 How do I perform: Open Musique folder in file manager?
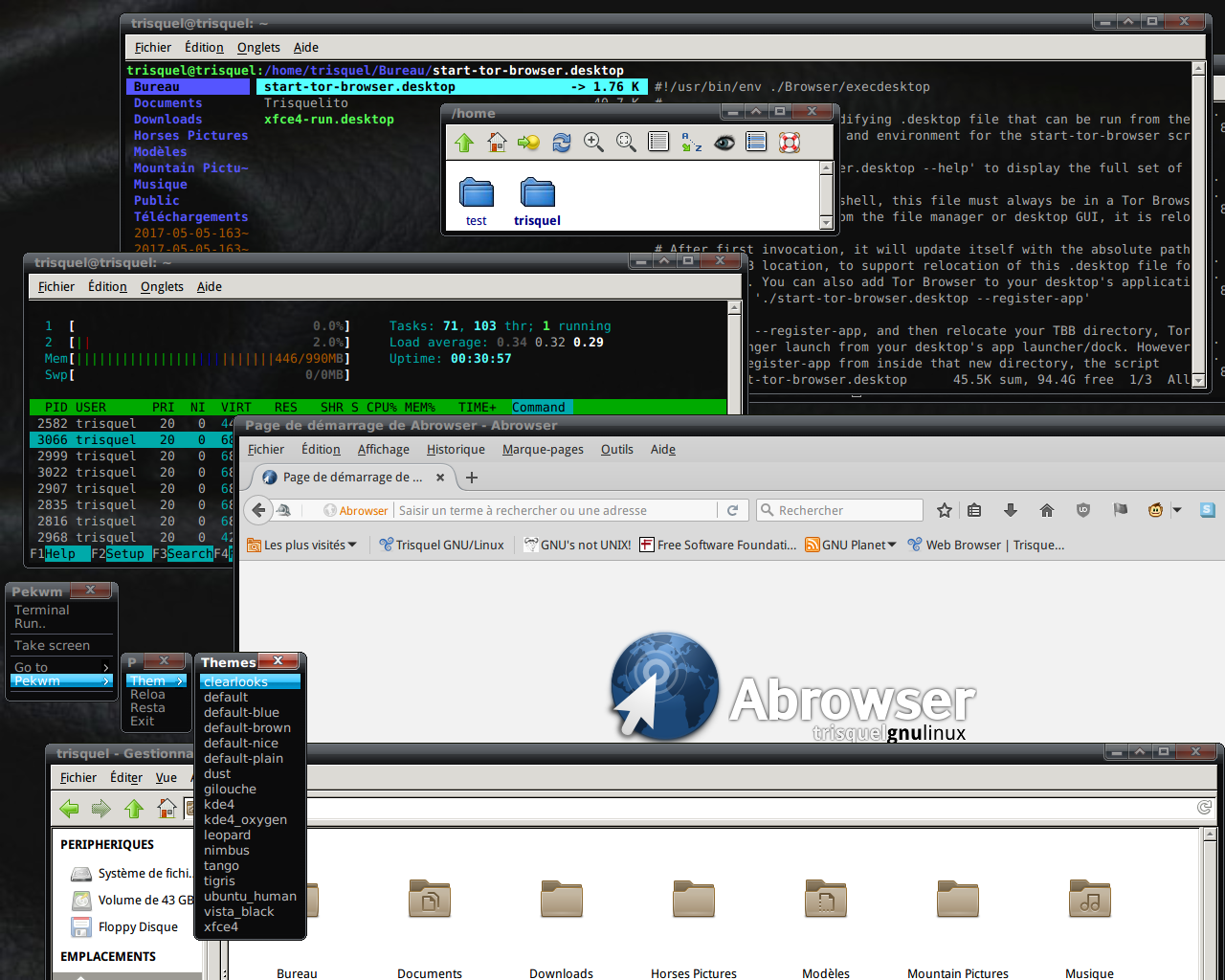[1089, 928]
